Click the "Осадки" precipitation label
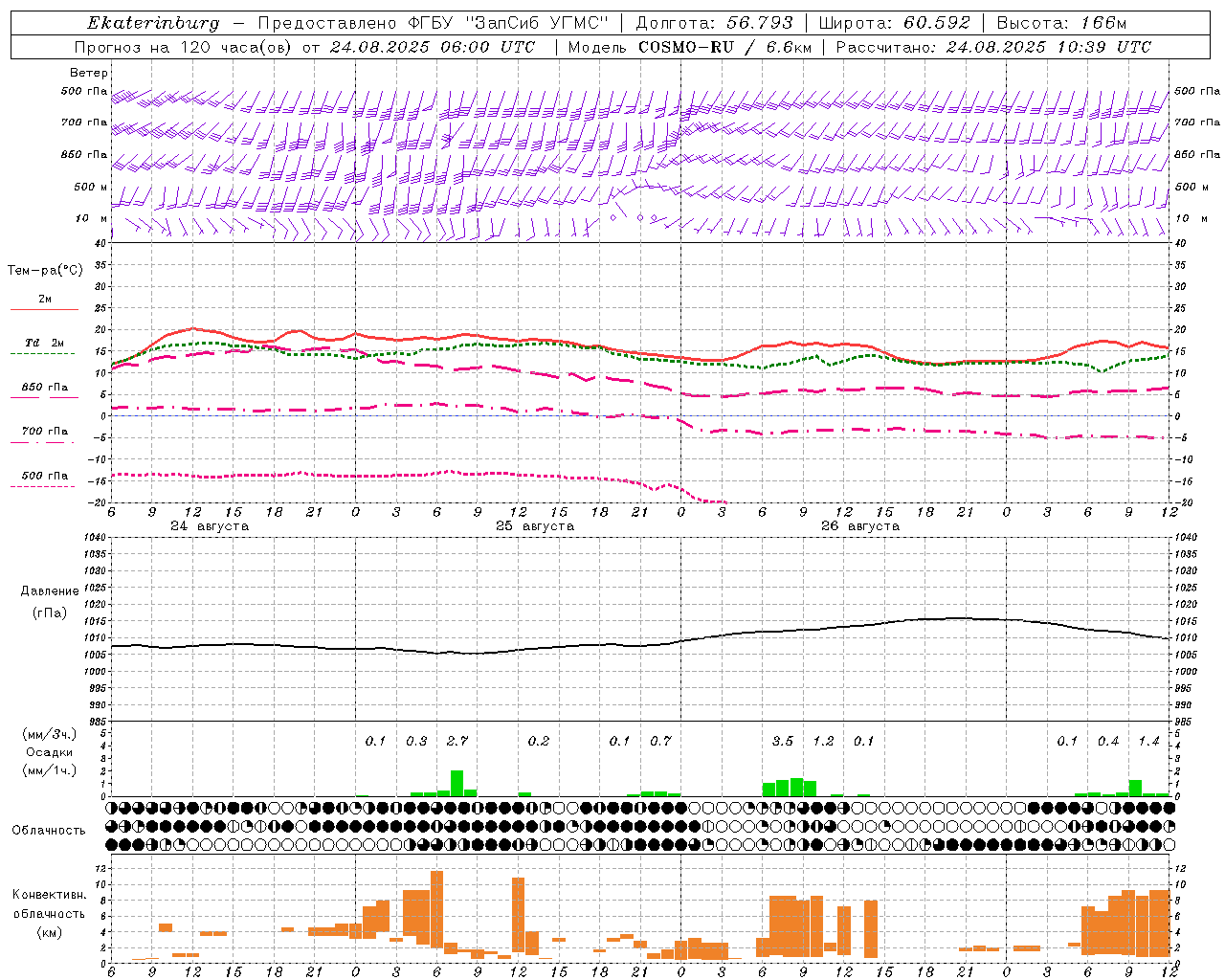The width and height of the screenshot is (1225, 980). tap(50, 752)
